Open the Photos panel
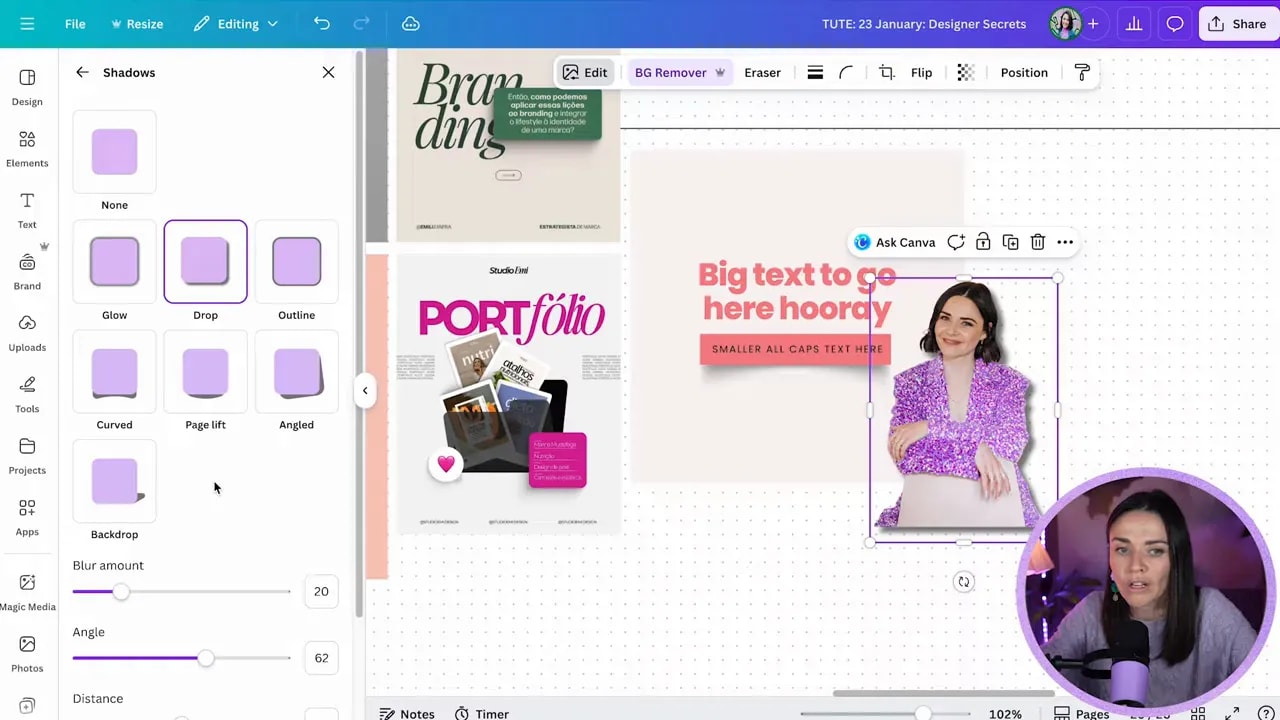 (27, 655)
